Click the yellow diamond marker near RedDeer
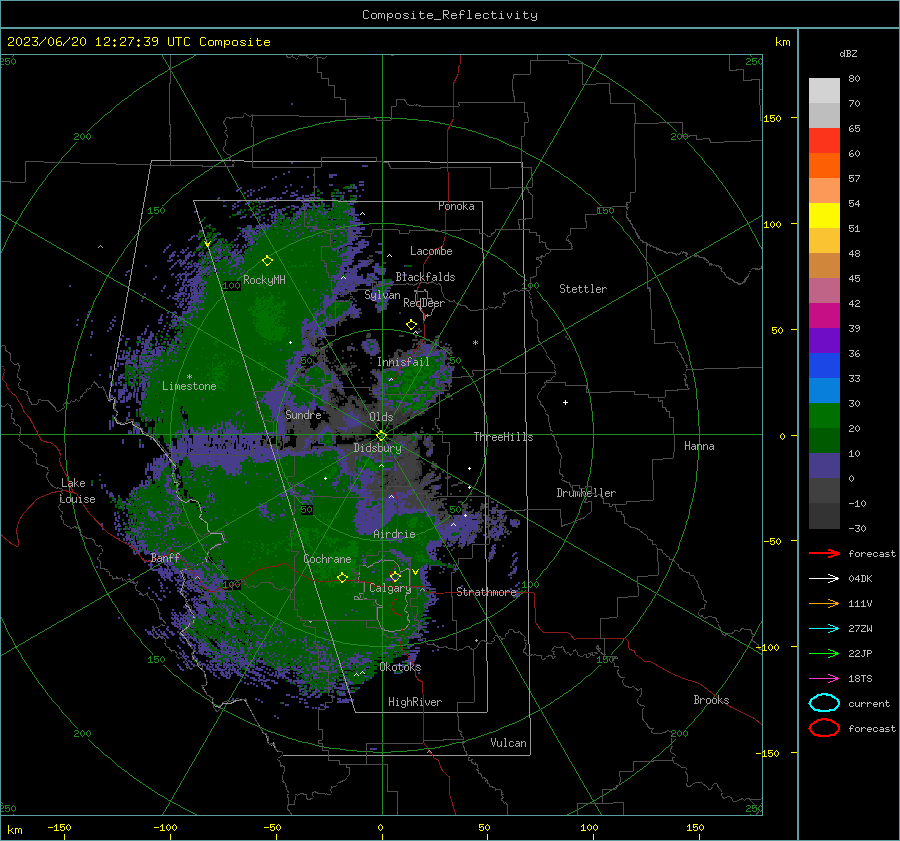Screen dimensions: 900x841 (412, 325)
